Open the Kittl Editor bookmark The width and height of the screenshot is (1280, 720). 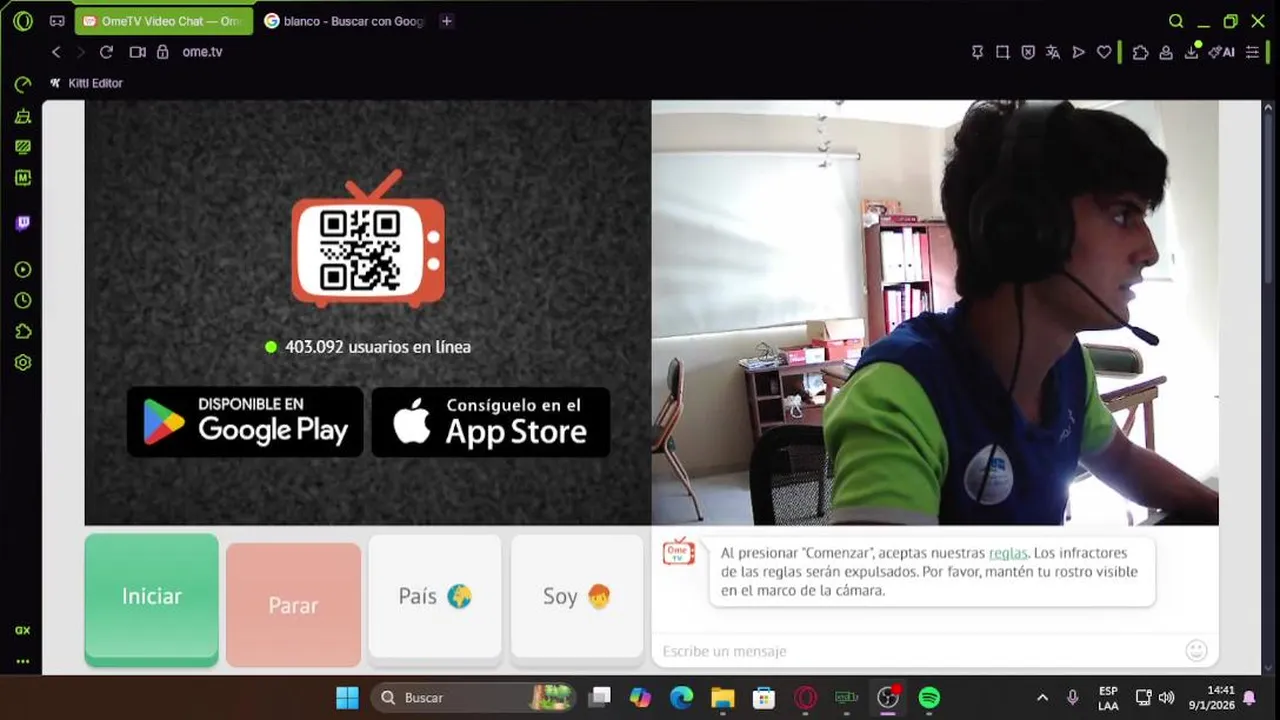[x=86, y=83]
